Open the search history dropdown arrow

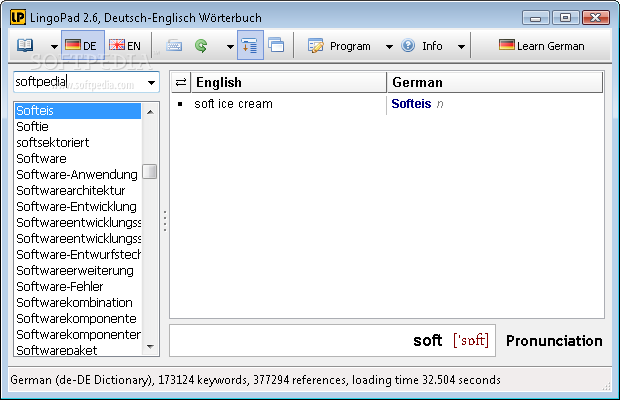click(x=151, y=83)
